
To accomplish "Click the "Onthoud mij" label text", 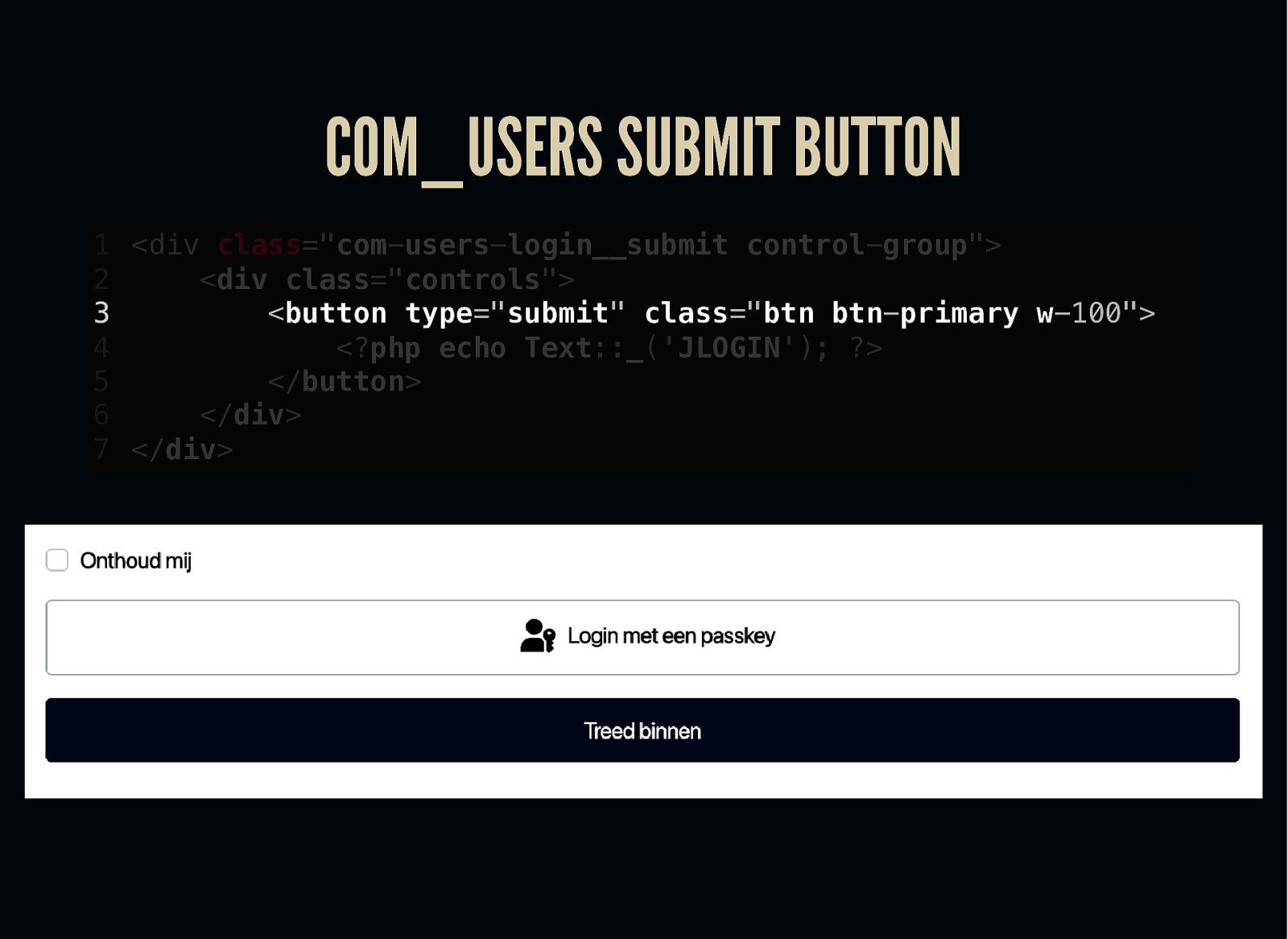I will point(135,561).
